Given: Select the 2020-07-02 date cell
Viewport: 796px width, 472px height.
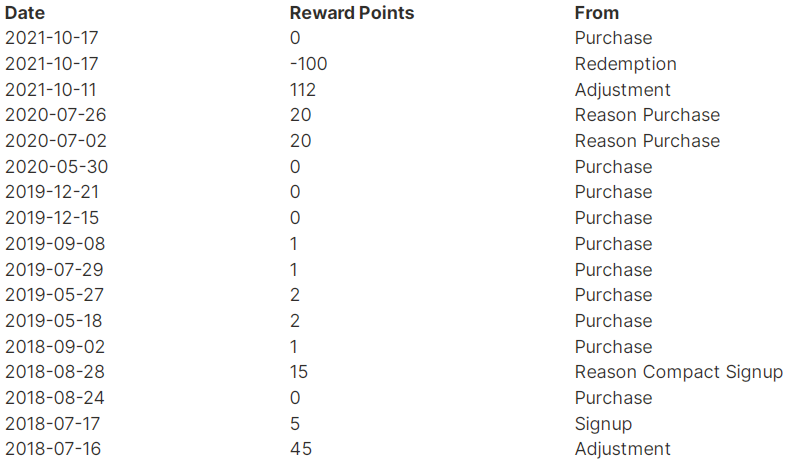Looking at the screenshot, I should 56,141.
